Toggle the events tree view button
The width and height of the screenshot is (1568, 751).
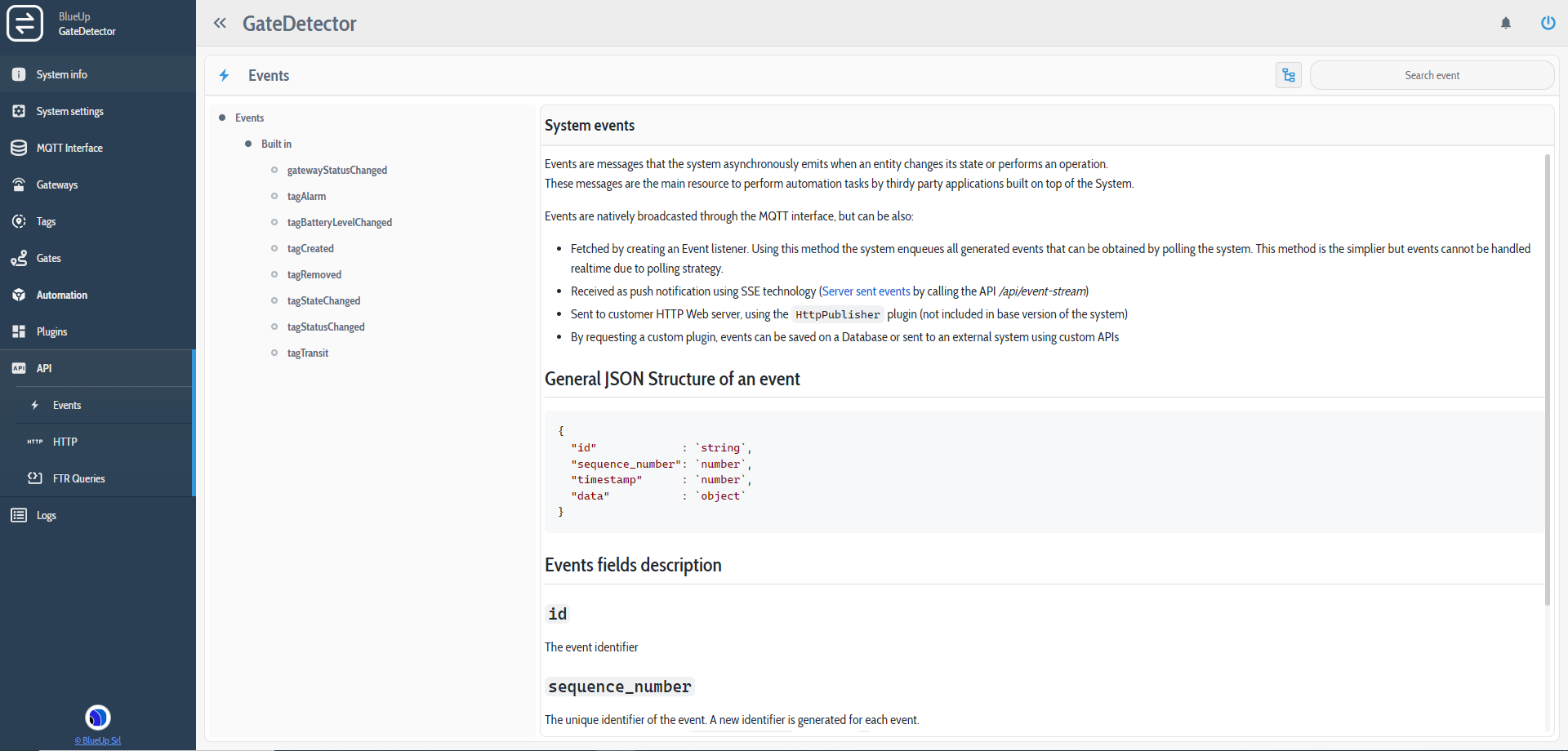tap(1289, 75)
